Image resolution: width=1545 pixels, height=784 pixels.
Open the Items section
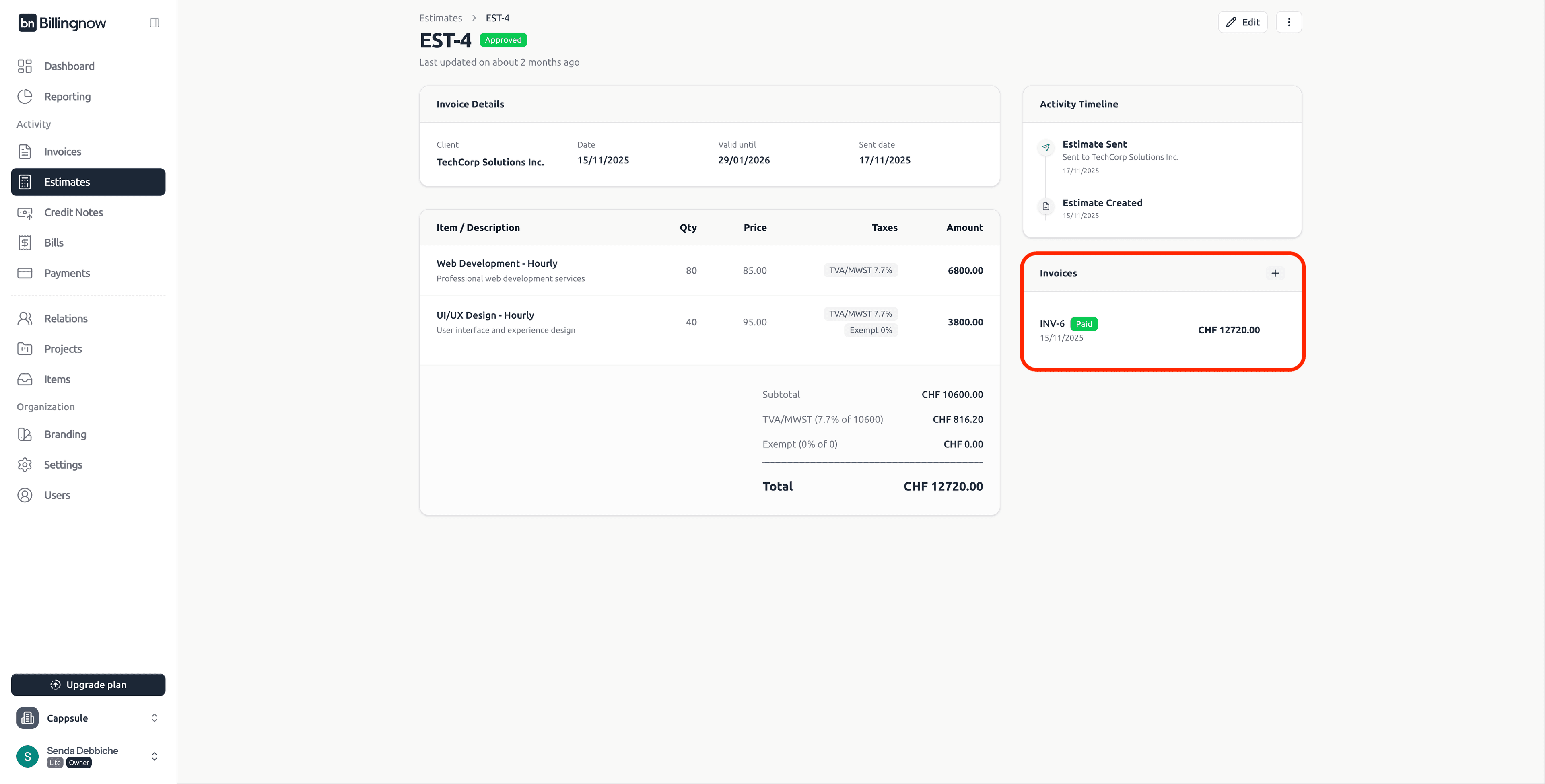click(x=57, y=379)
